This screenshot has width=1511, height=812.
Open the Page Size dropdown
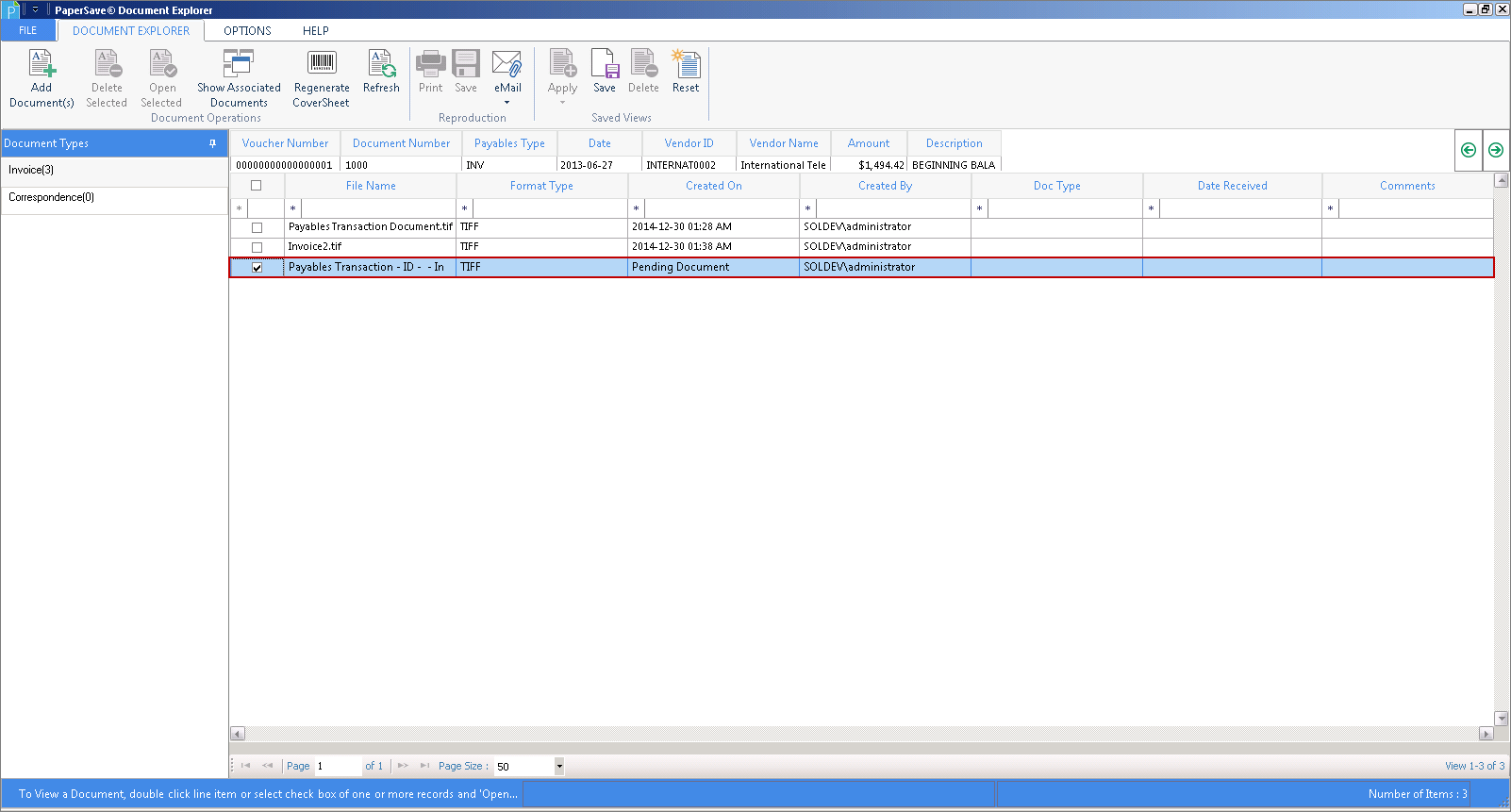pos(559,766)
